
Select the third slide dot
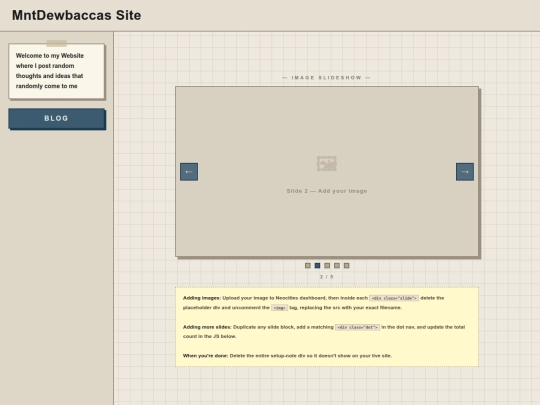pyautogui.click(x=327, y=266)
